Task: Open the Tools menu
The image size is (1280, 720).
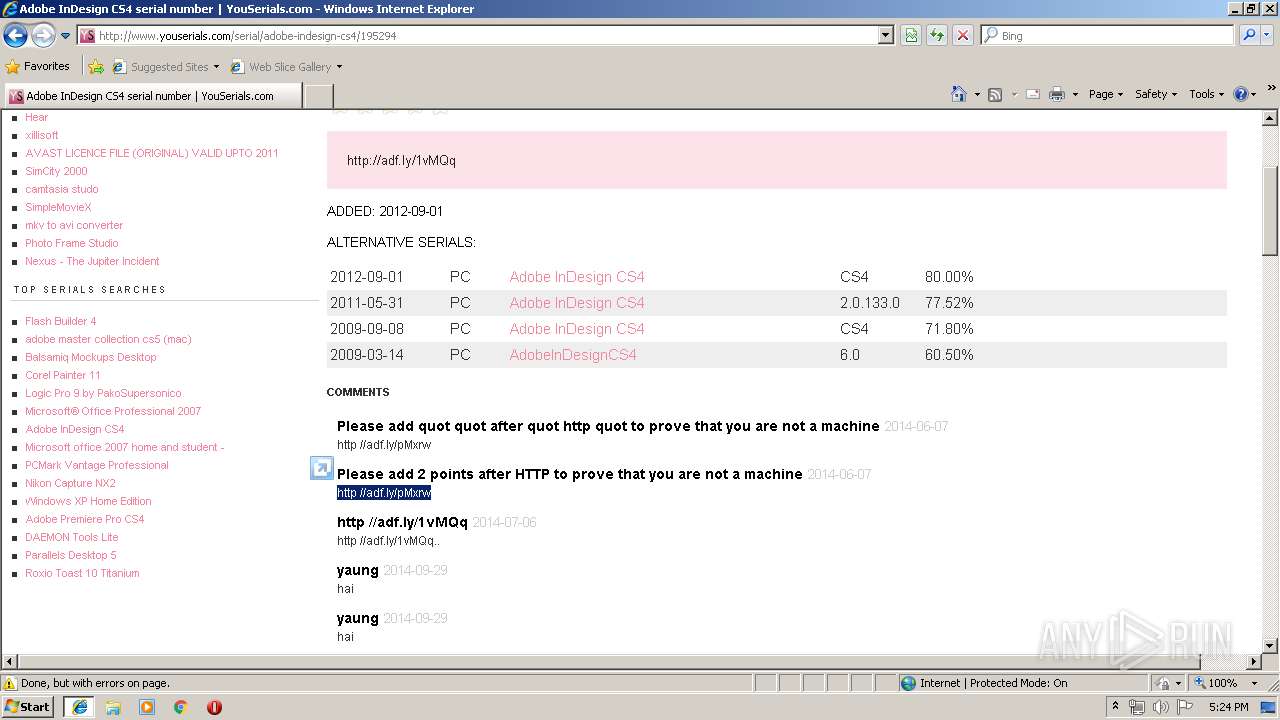Action: coord(1207,94)
